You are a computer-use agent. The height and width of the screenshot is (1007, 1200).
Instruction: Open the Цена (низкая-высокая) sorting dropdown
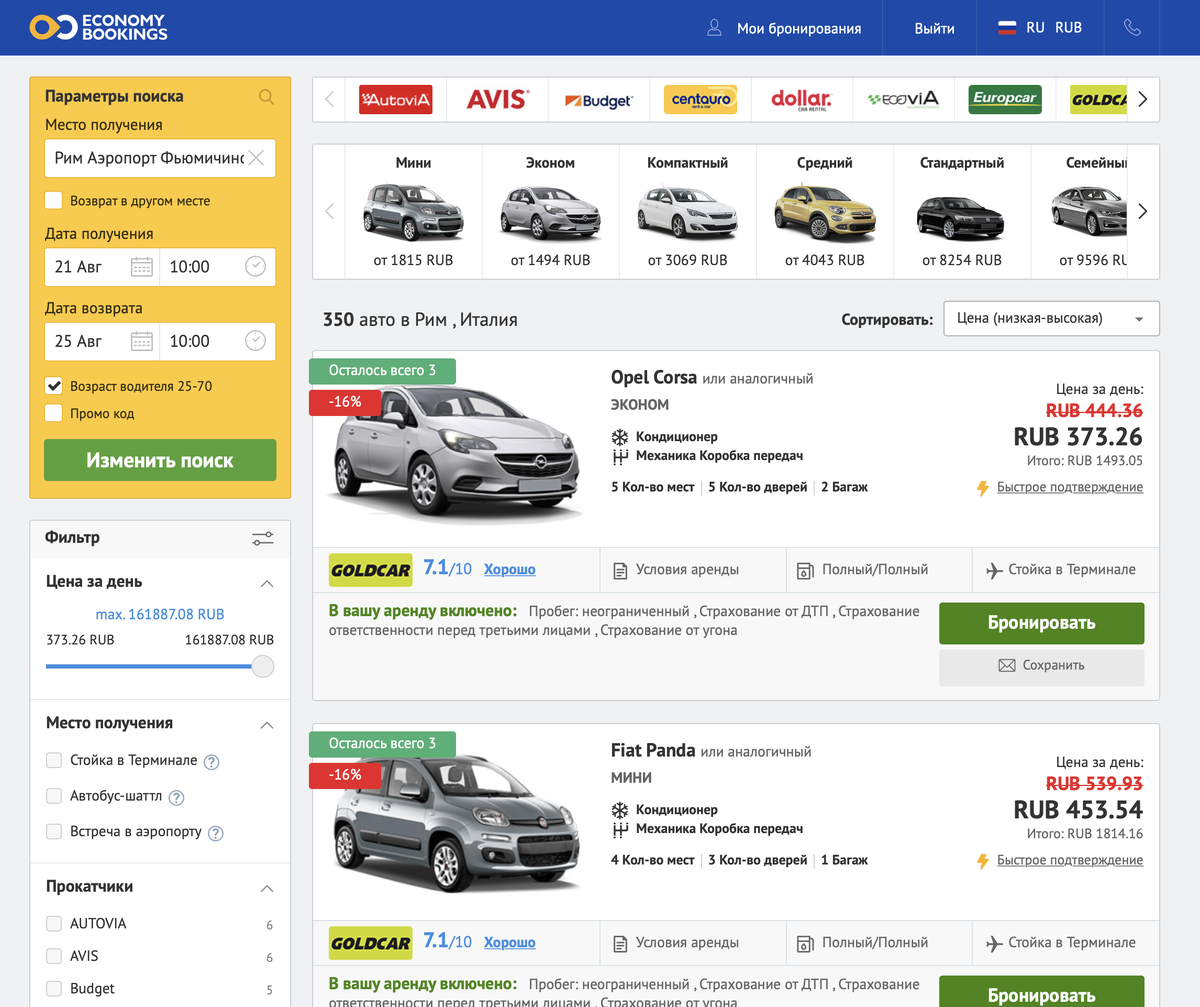[x=1051, y=317]
